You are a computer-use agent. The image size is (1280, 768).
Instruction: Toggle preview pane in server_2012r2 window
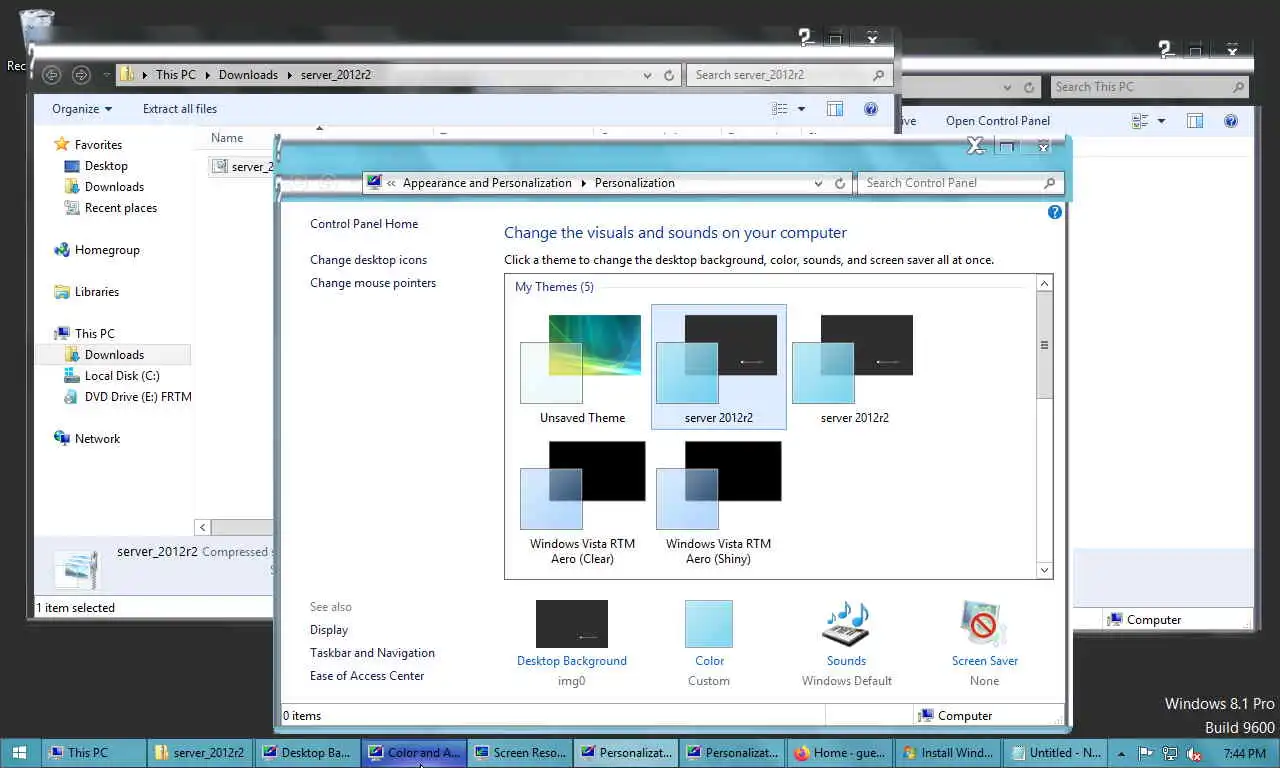835,109
